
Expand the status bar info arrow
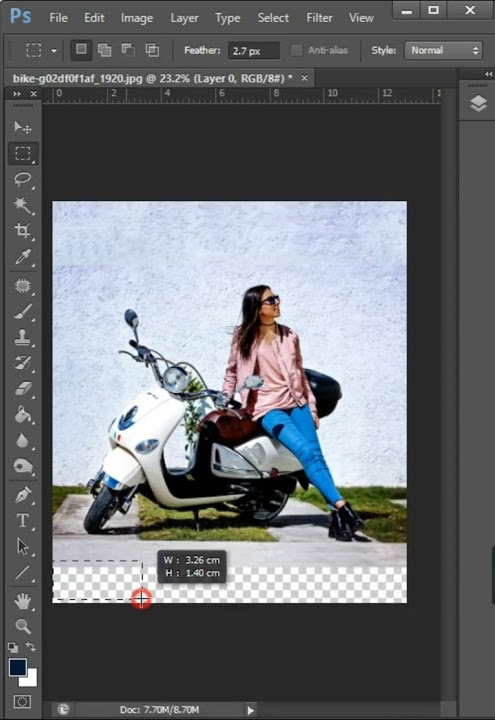250,710
